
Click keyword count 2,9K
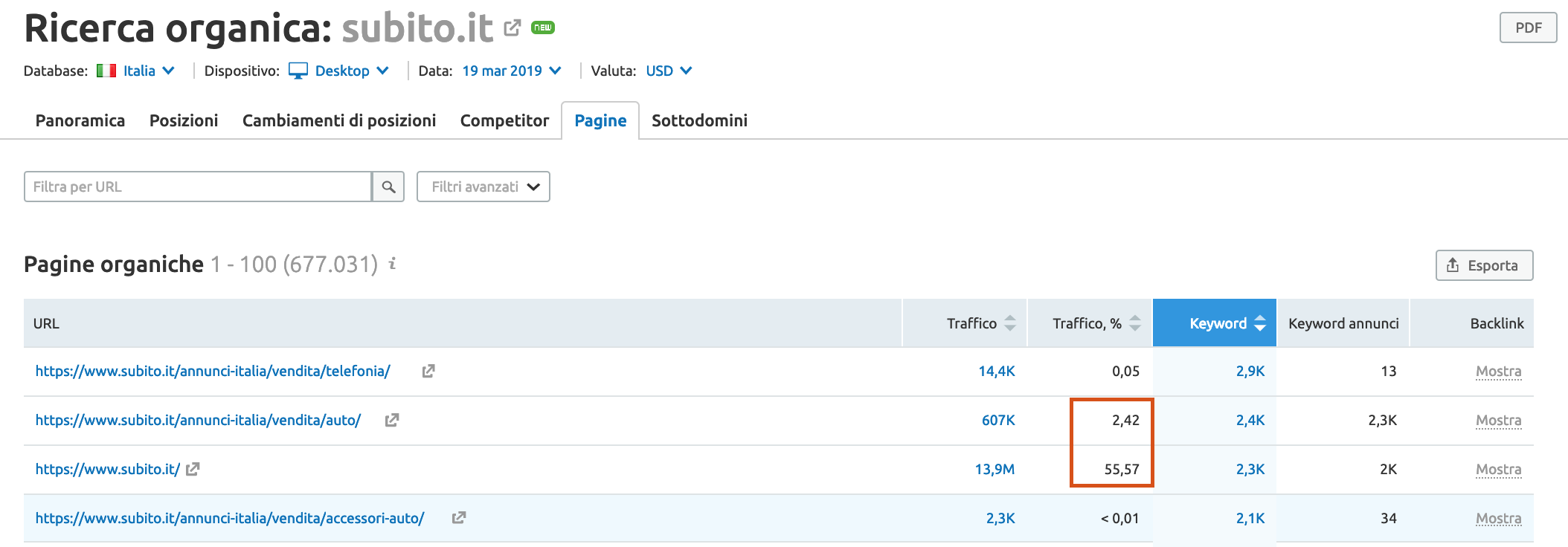1250,371
